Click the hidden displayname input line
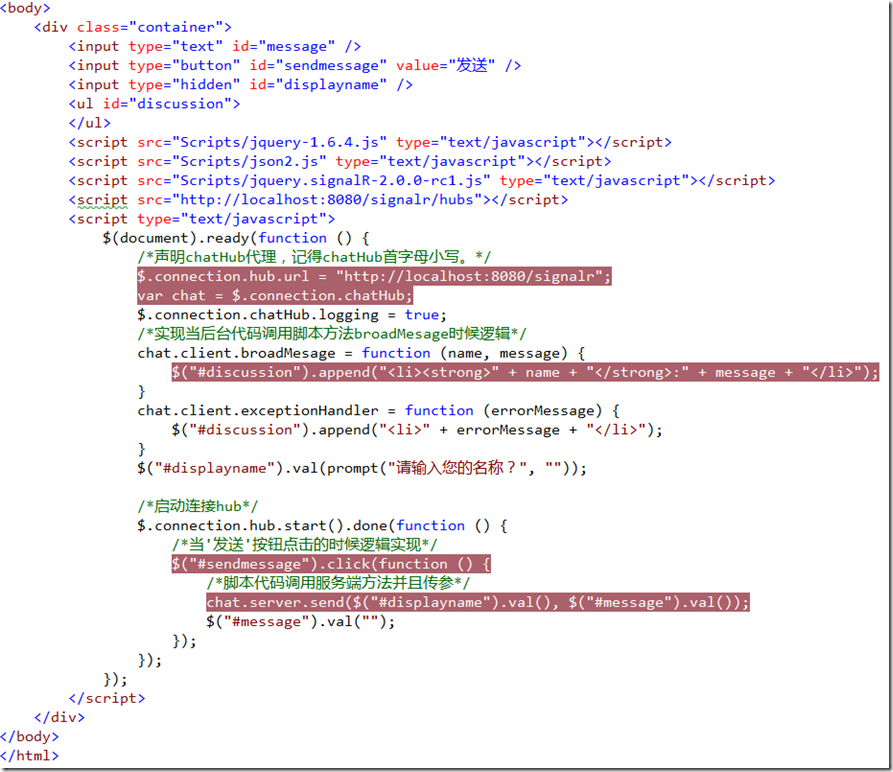 tap(240, 85)
